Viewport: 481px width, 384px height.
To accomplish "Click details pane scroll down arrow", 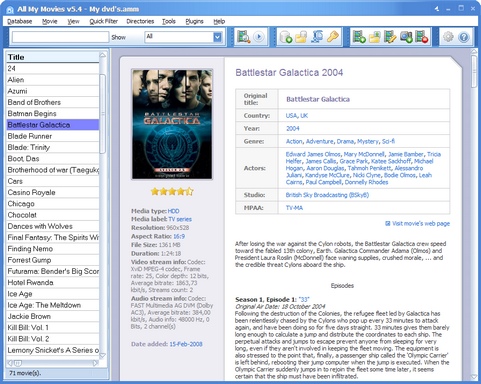I will [474, 377].
